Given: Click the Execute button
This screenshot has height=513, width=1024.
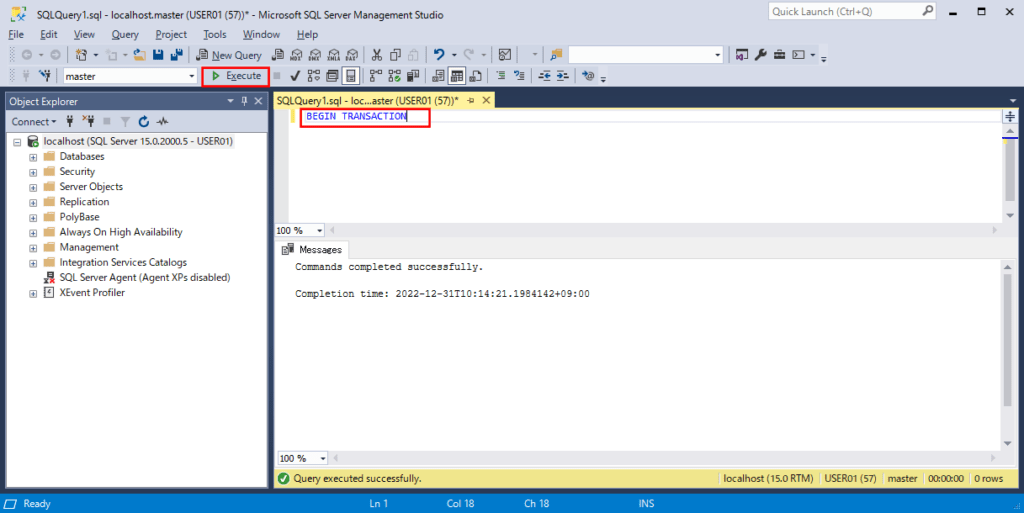Looking at the screenshot, I should (x=236, y=76).
